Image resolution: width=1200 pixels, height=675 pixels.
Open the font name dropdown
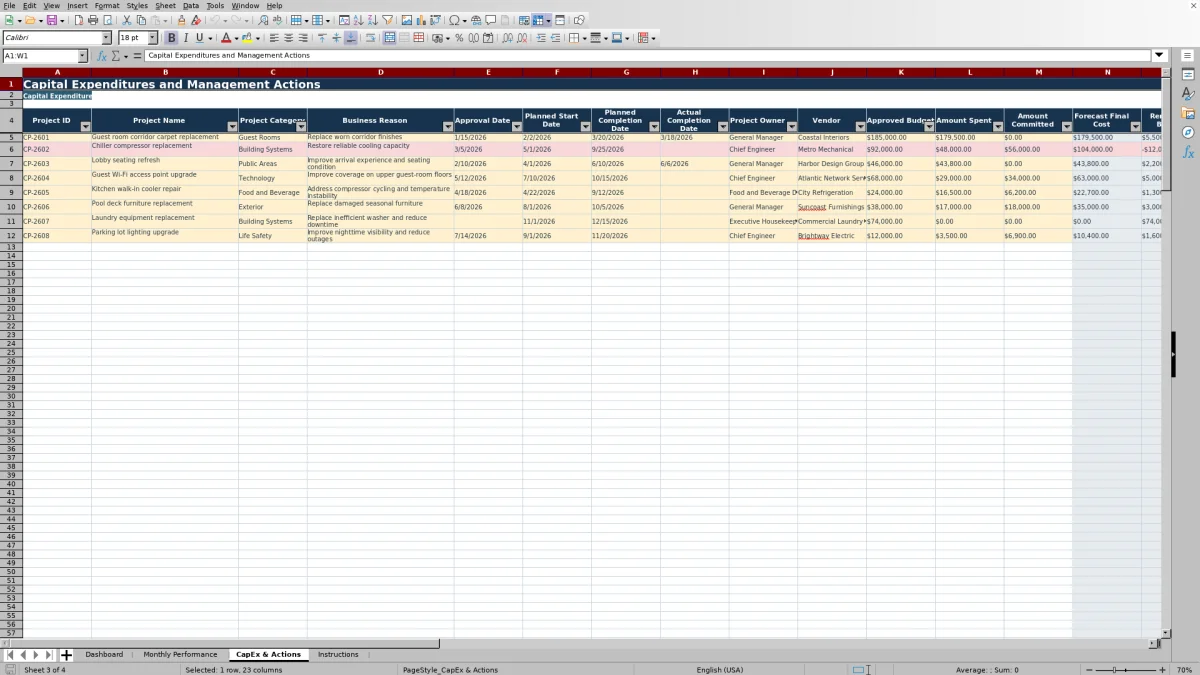(x=106, y=38)
